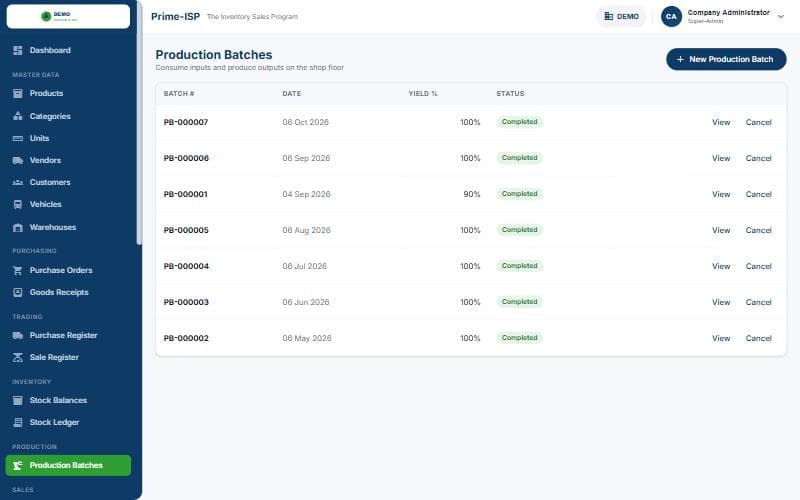The image size is (800, 500).
Task: Create a New Production Batch
Action: (726, 59)
